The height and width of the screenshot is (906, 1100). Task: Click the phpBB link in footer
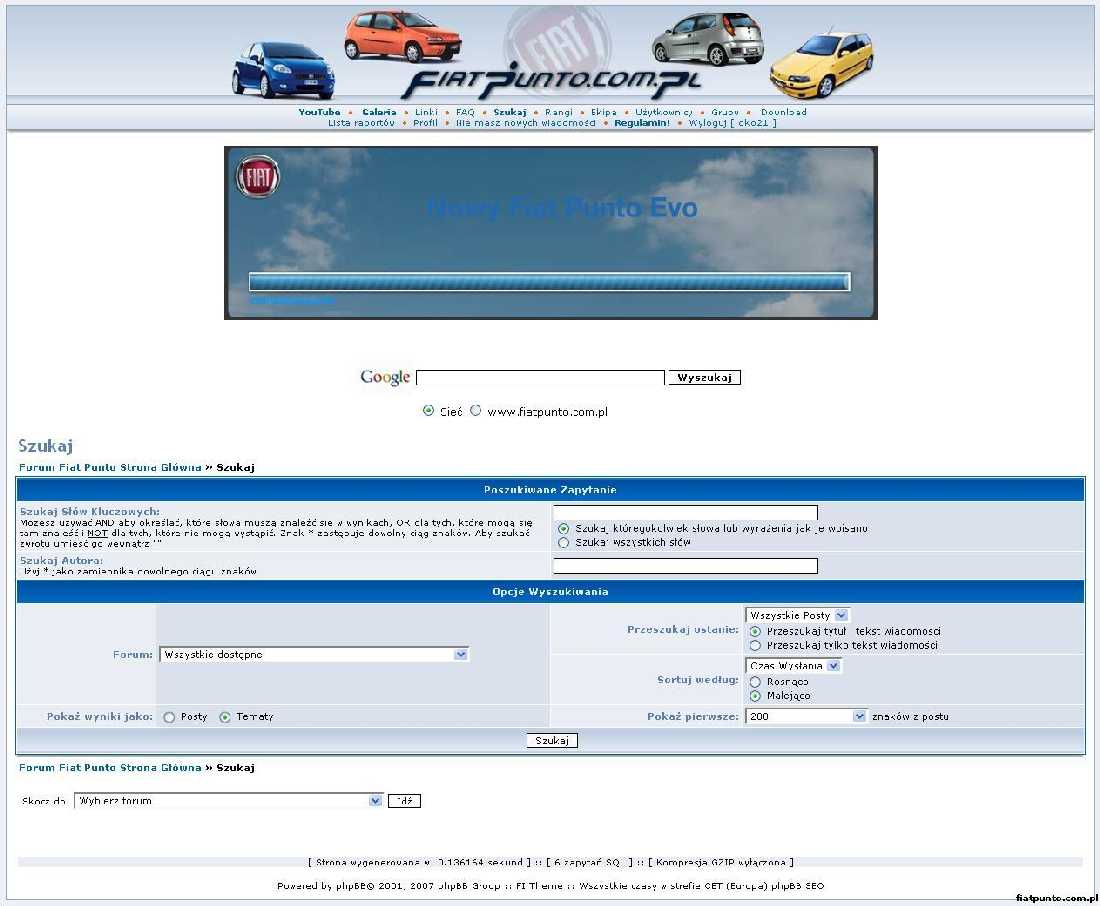tap(351, 886)
